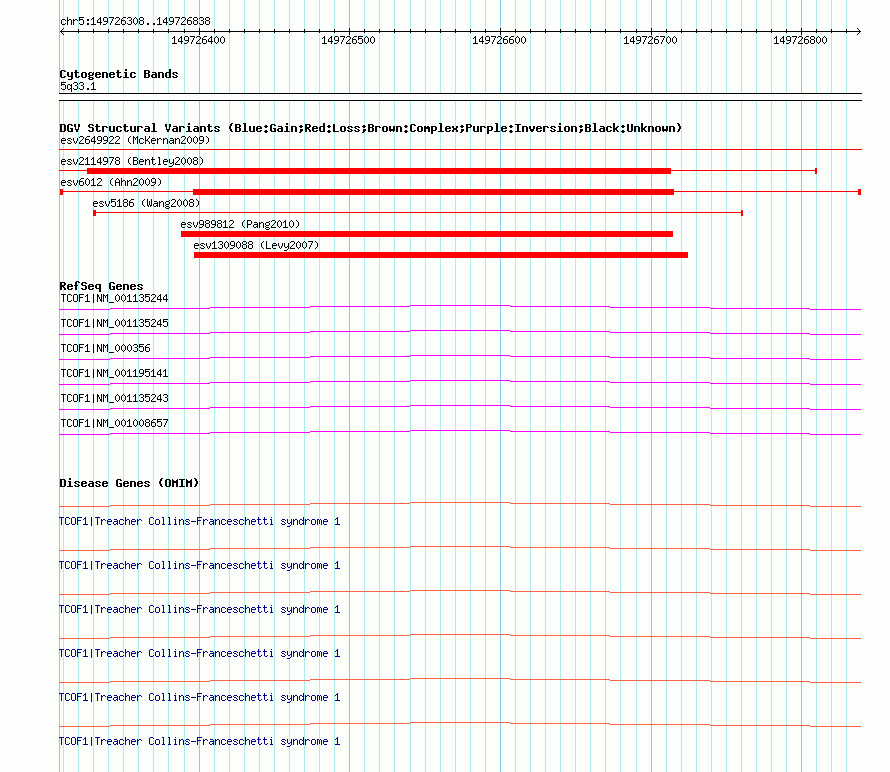Click the 149726400 ruler position label

pos(198,40)
